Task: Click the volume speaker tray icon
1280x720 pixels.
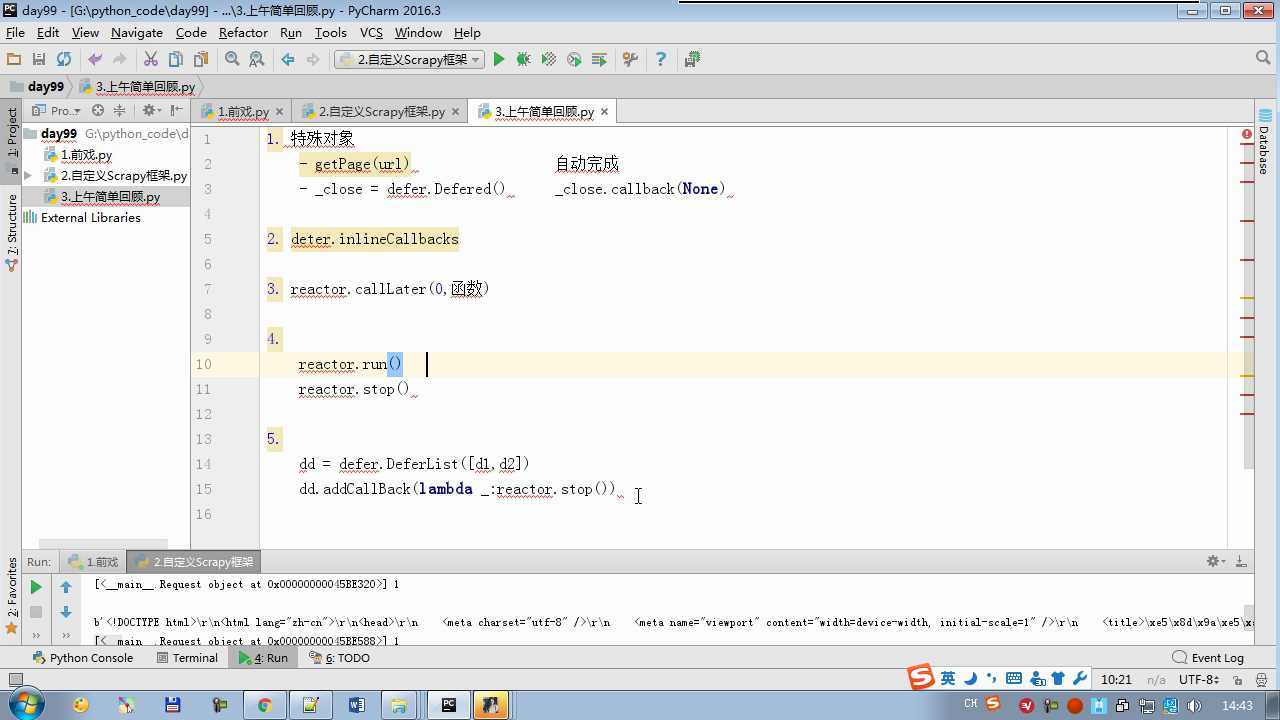Action: (x=1195, y=705)
